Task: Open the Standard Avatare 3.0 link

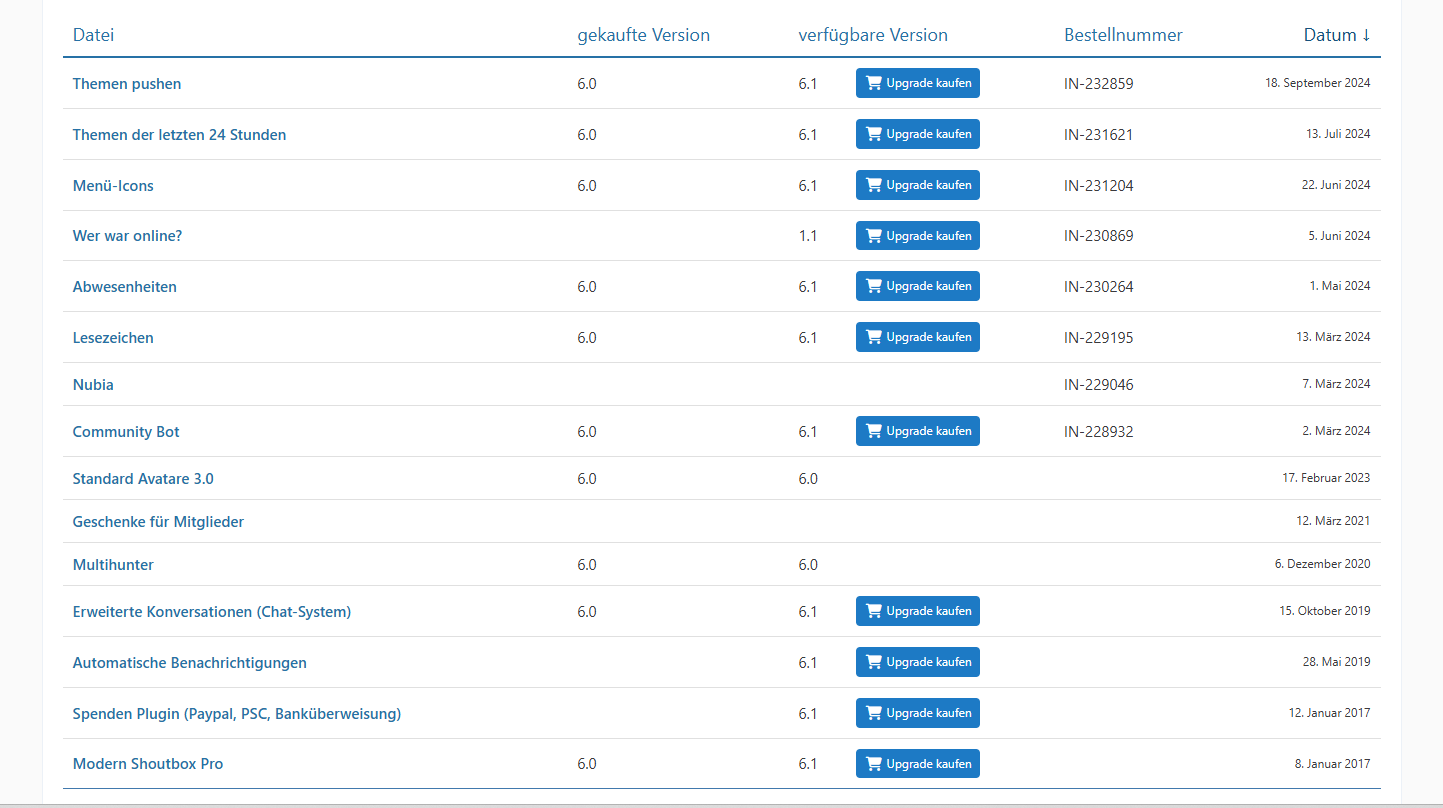Action: (143, 479)
